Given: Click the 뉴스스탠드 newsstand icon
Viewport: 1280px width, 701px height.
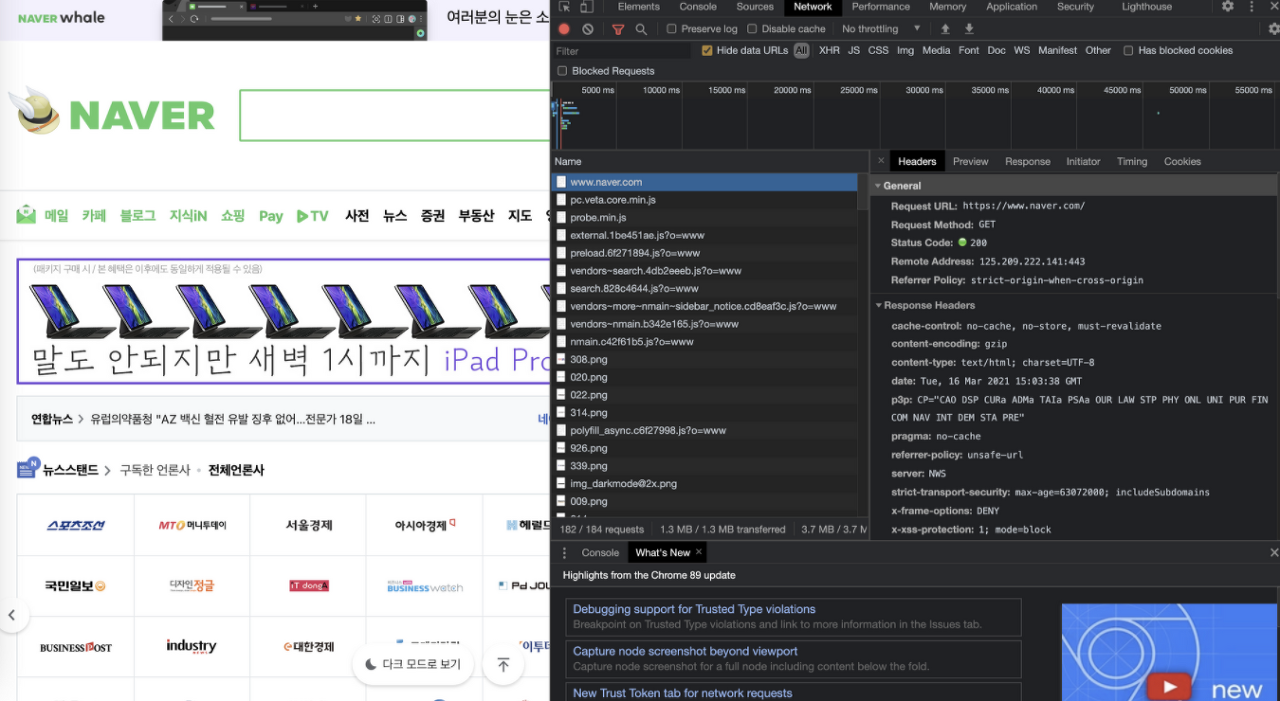Looking at the screenshot, I should [28, 468].
